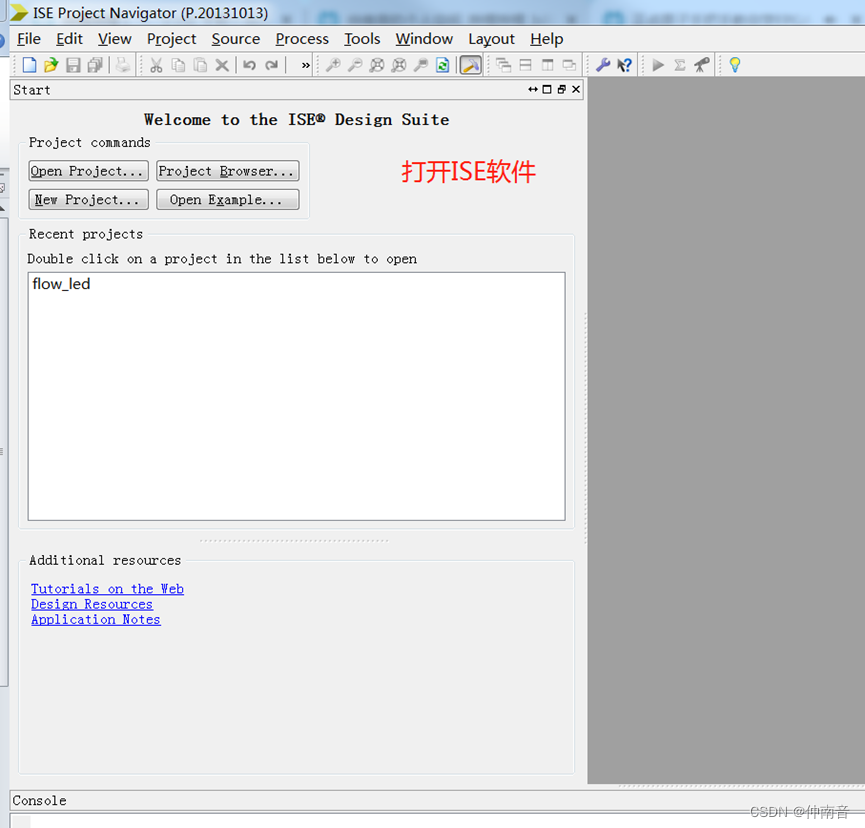Open the View menu

[115, 39]
